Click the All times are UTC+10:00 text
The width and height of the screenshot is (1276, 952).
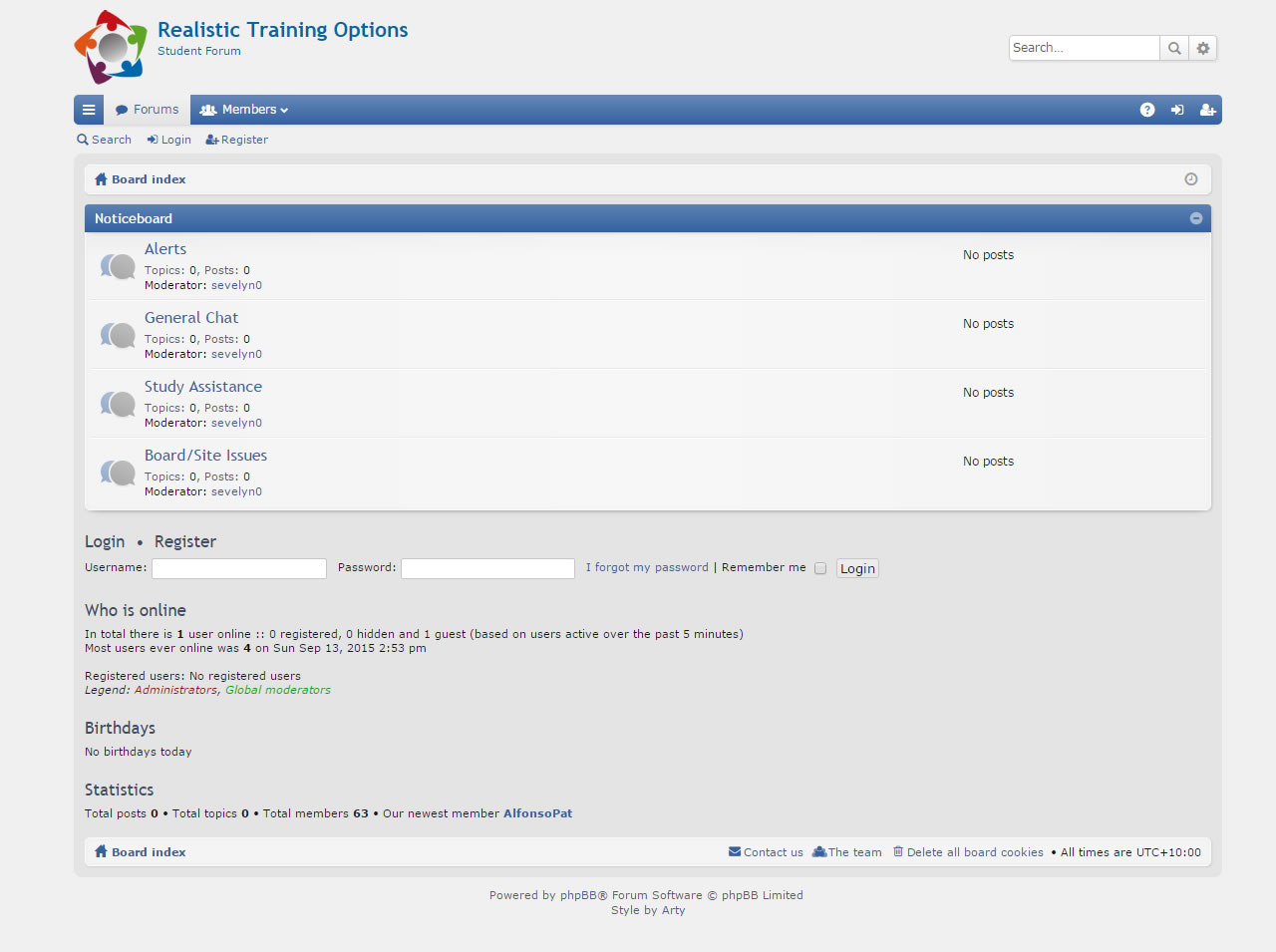tap(1130, 852)
